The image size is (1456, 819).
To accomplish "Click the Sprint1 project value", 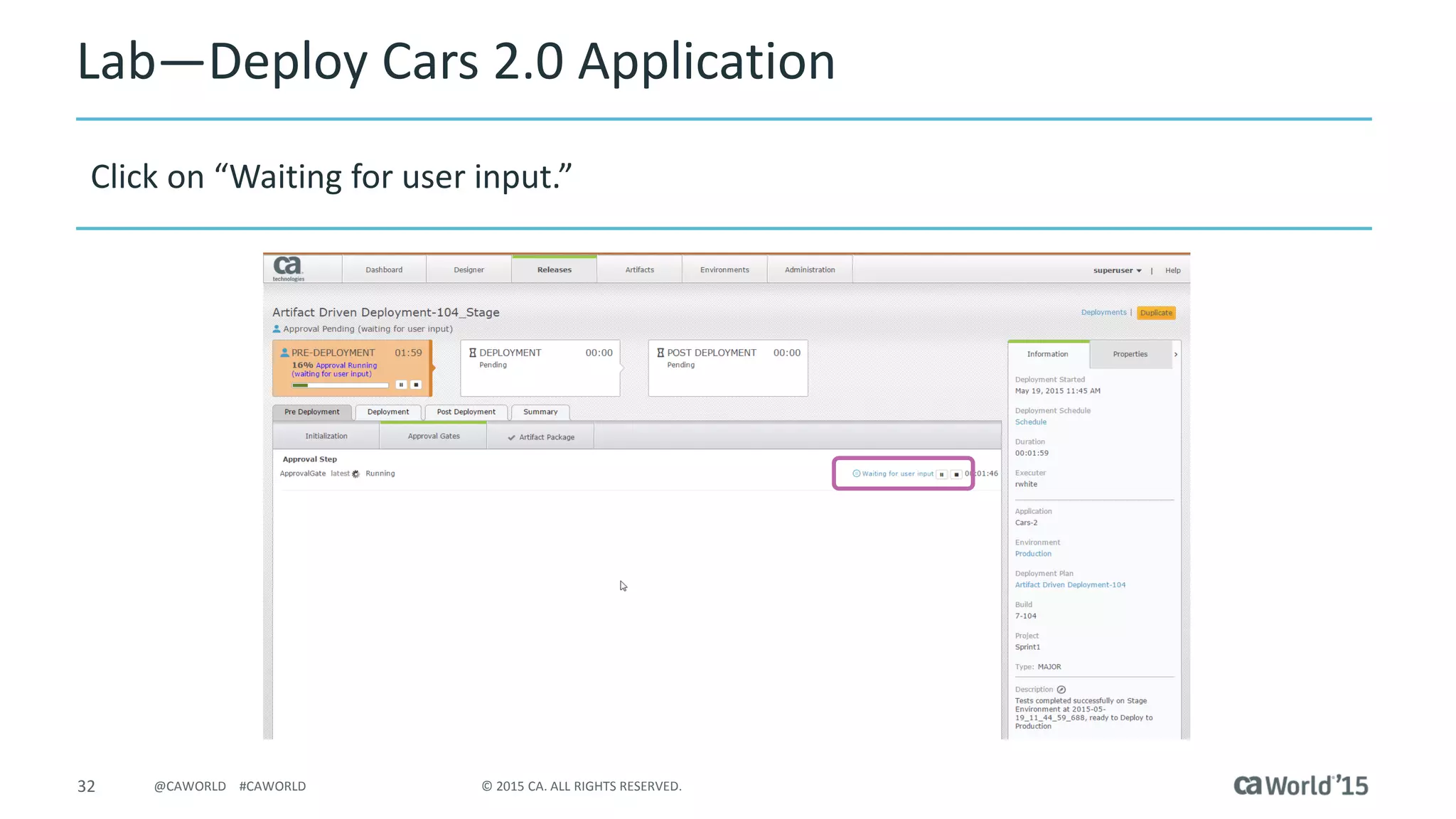I will [x=1027, y=647].
